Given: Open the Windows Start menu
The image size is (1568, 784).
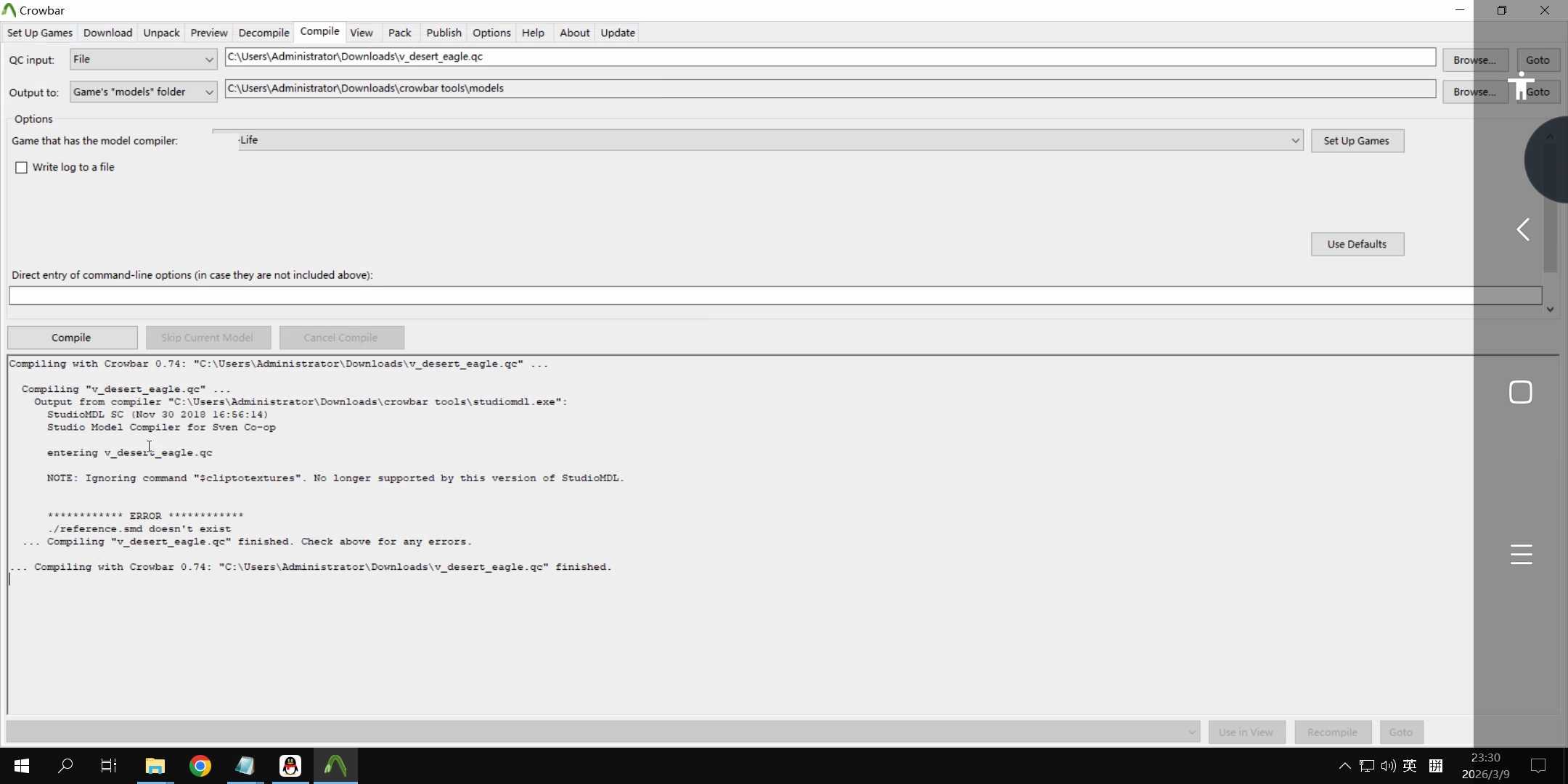Looking at the screenshot, I should click(x=22, y=766).
